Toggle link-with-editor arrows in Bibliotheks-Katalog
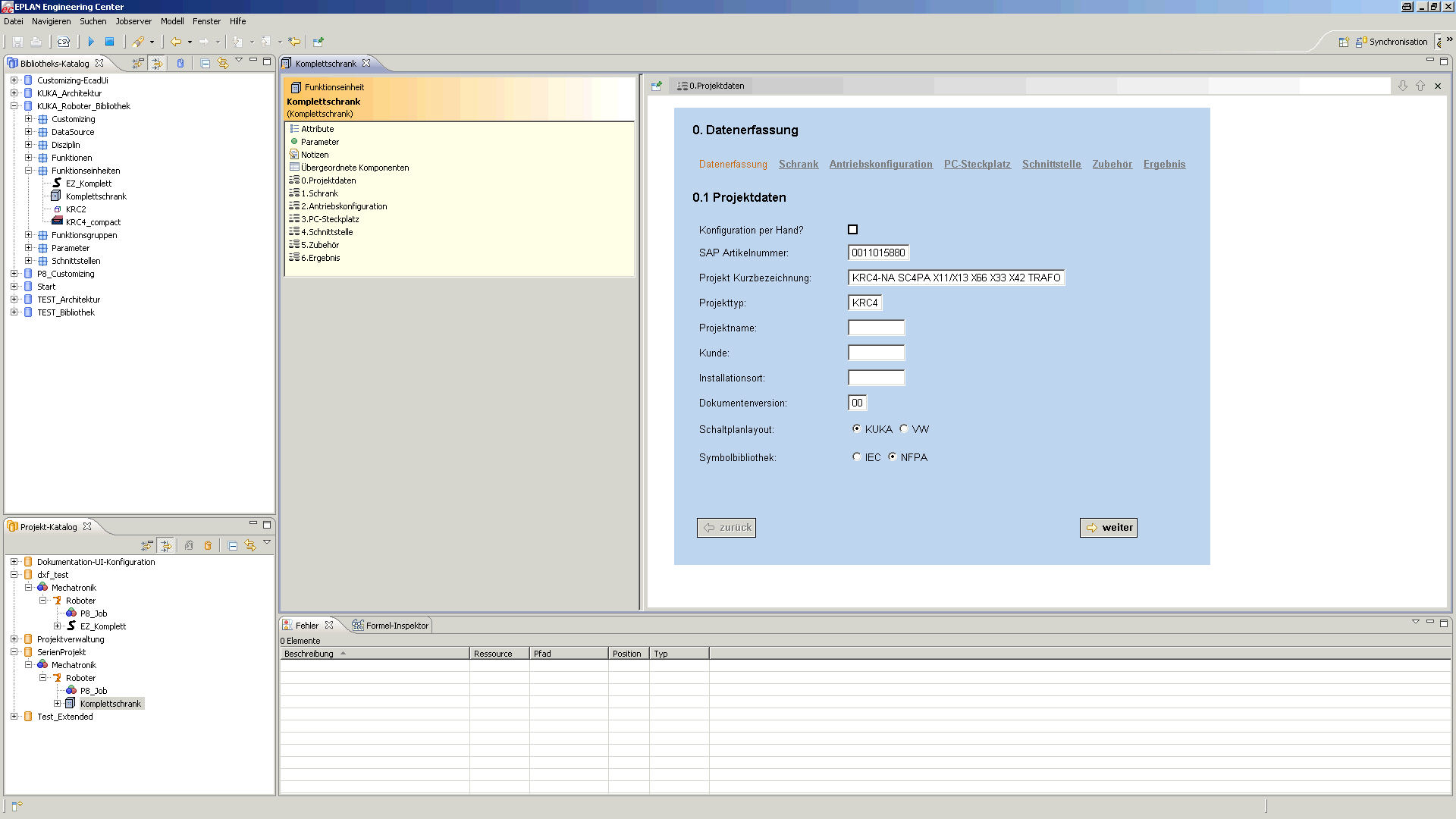The image size is (1456, 819). click(x=223, y=64)
